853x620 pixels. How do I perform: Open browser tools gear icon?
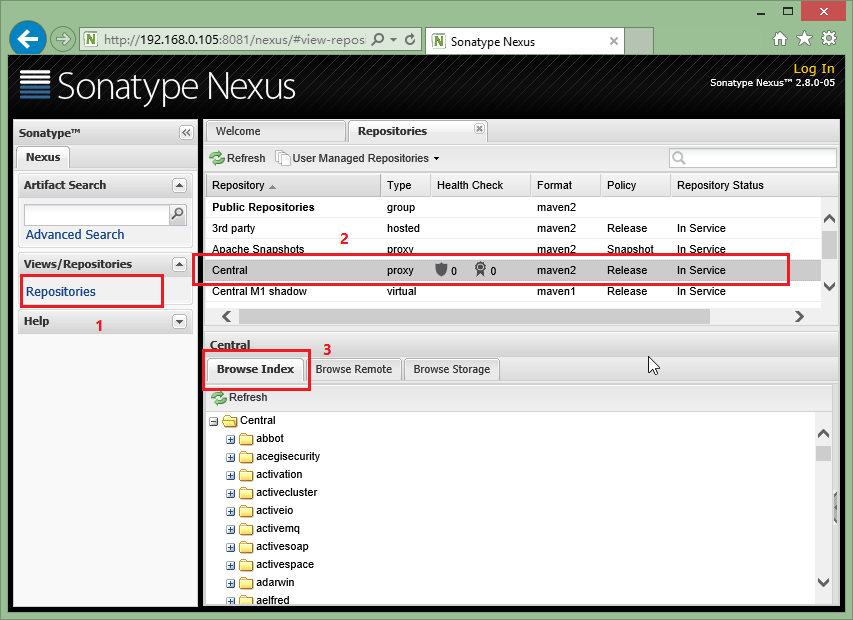coord(829,39)
